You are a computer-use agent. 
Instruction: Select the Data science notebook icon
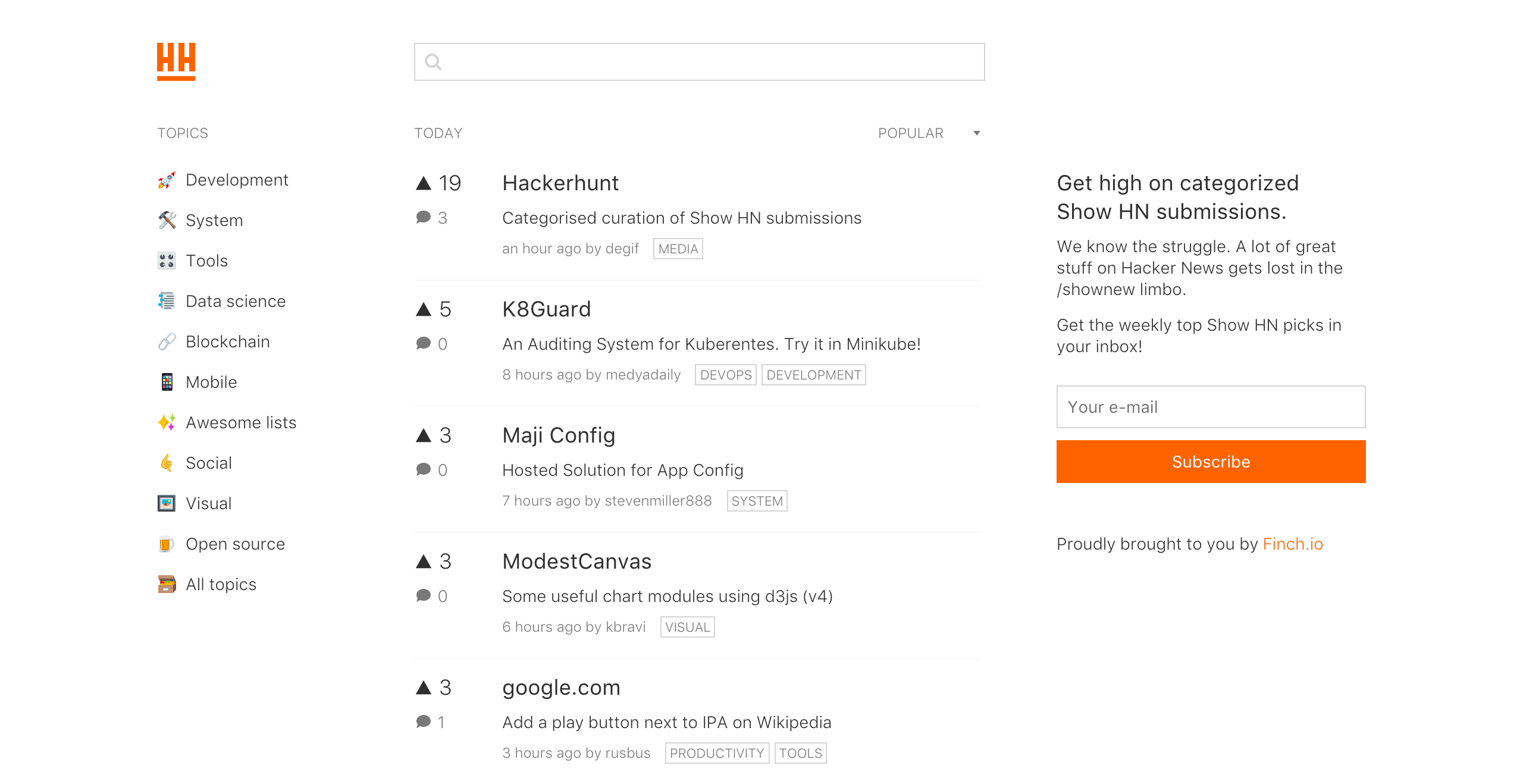pos(167,301)
